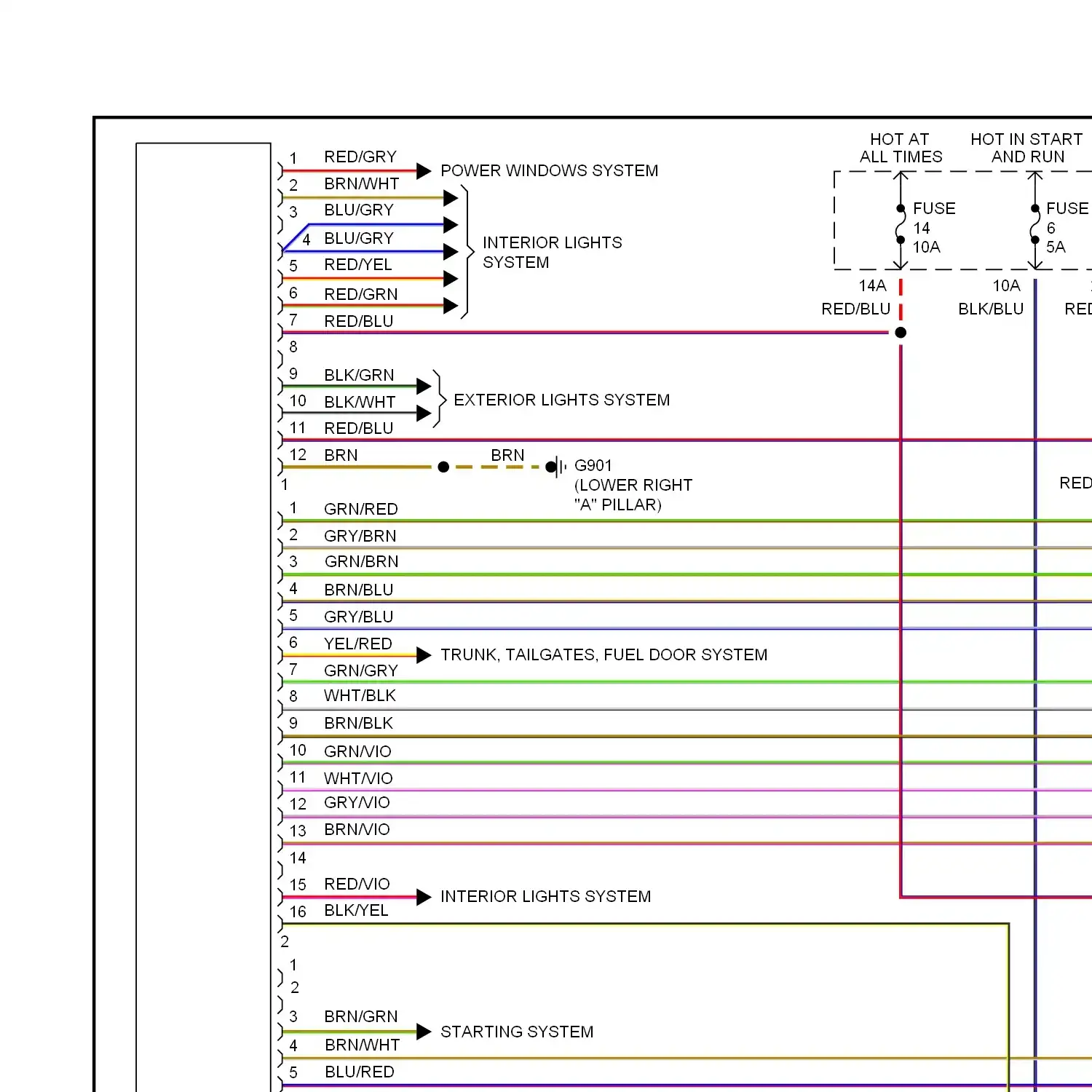This screenshot has width=1092, height=1092.
Task: Click the WHT/BLK wire label
Action: click(360, 696)
